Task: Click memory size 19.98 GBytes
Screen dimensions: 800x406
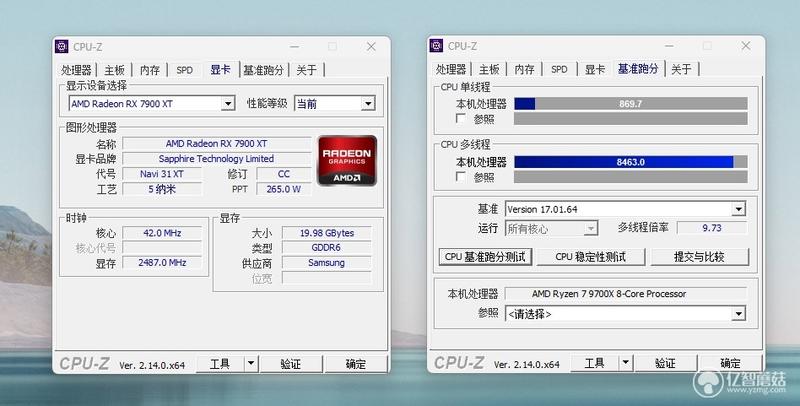Action: pyautogui.click(x=327, y=233)
